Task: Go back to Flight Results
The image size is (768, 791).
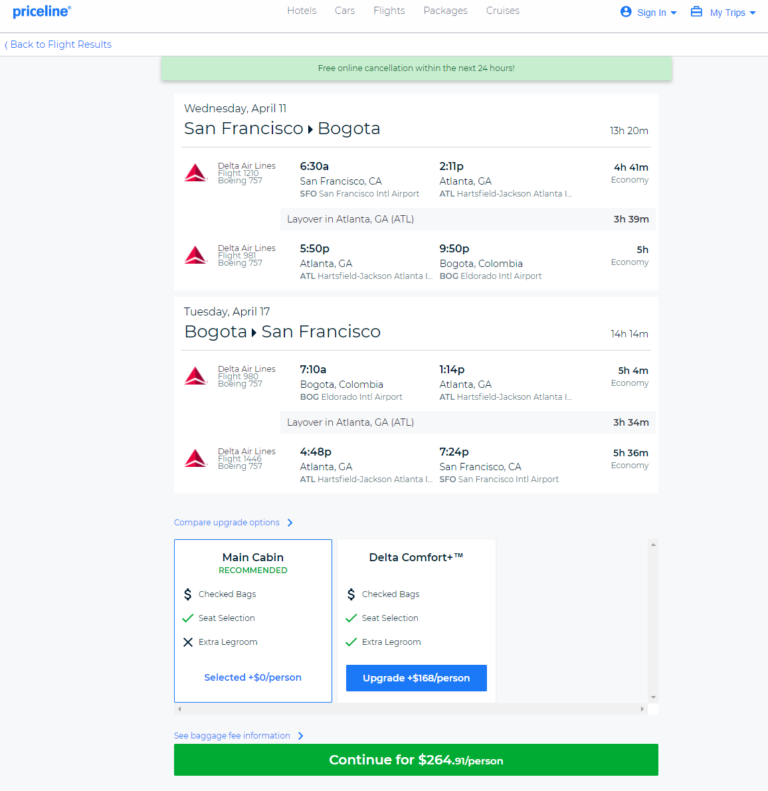Action: tap(58, 44)
